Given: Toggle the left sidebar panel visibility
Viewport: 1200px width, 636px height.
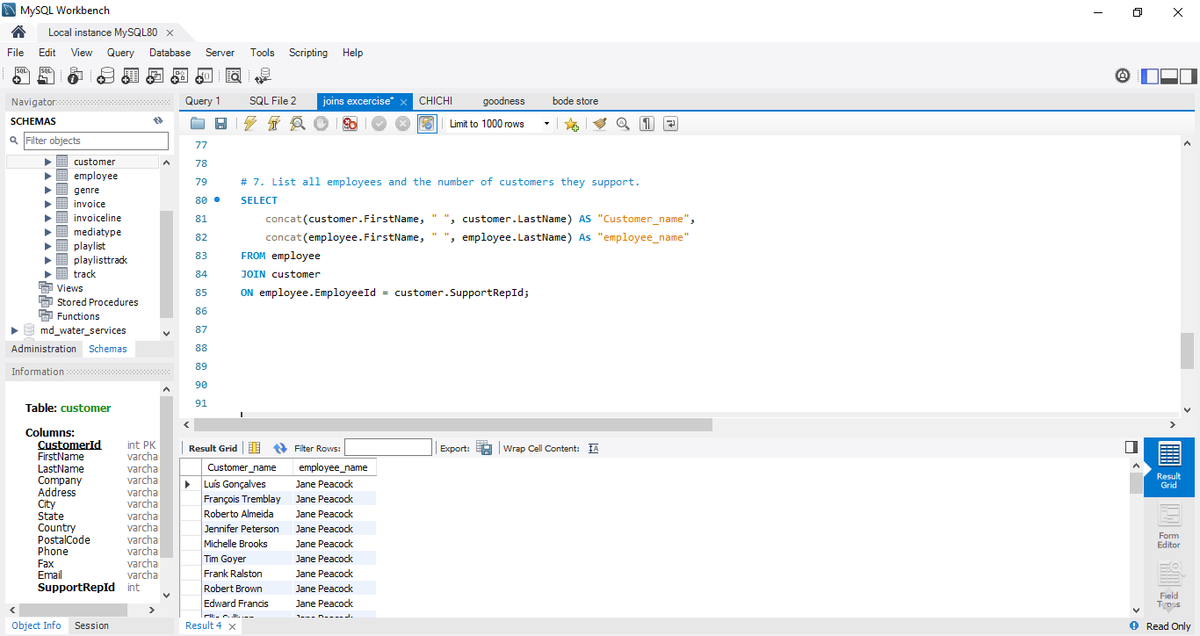Looking at the screenshot, I should (1150, 75).
